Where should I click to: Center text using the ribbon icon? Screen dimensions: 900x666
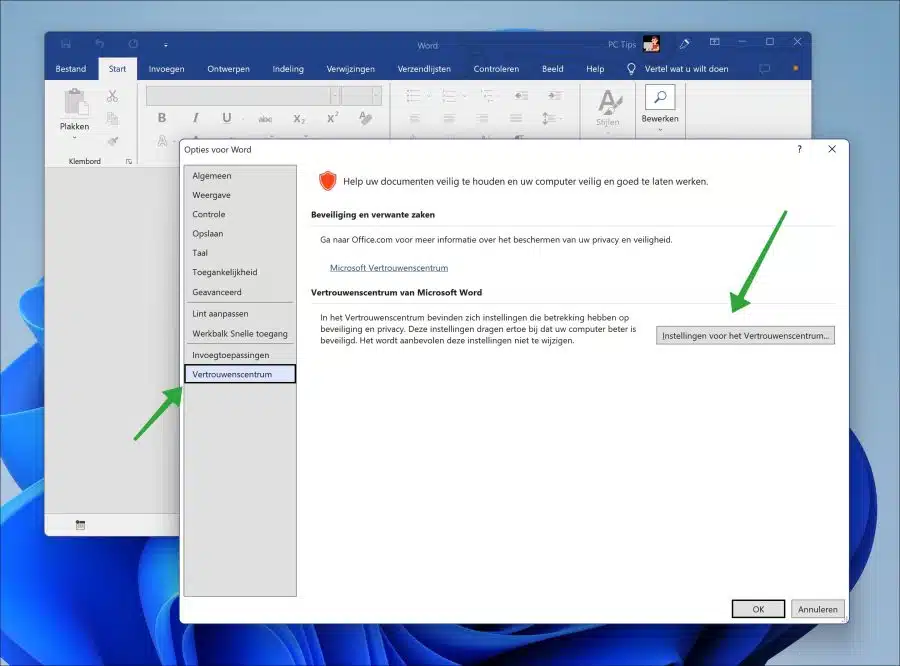449,118
